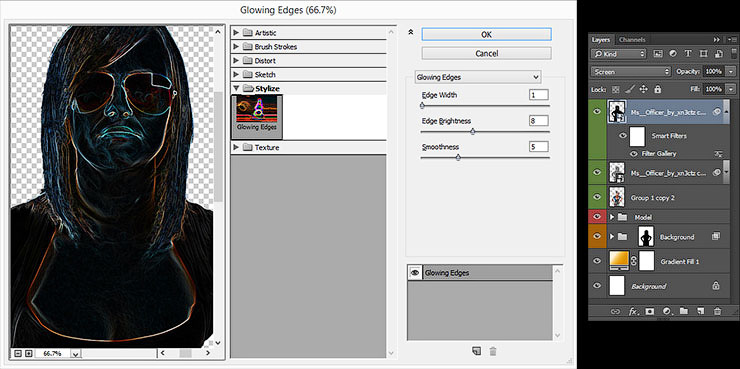Screen dimensions: 740x369
Task: Expand the Artistic filter folder
Action: (x=236, y=33)
